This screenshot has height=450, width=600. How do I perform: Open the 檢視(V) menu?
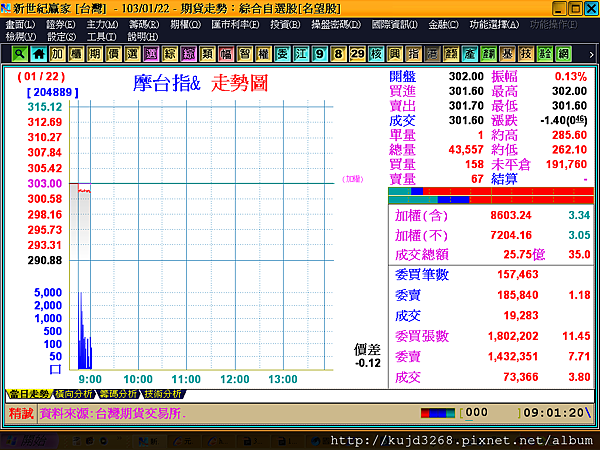coord(21,37)
